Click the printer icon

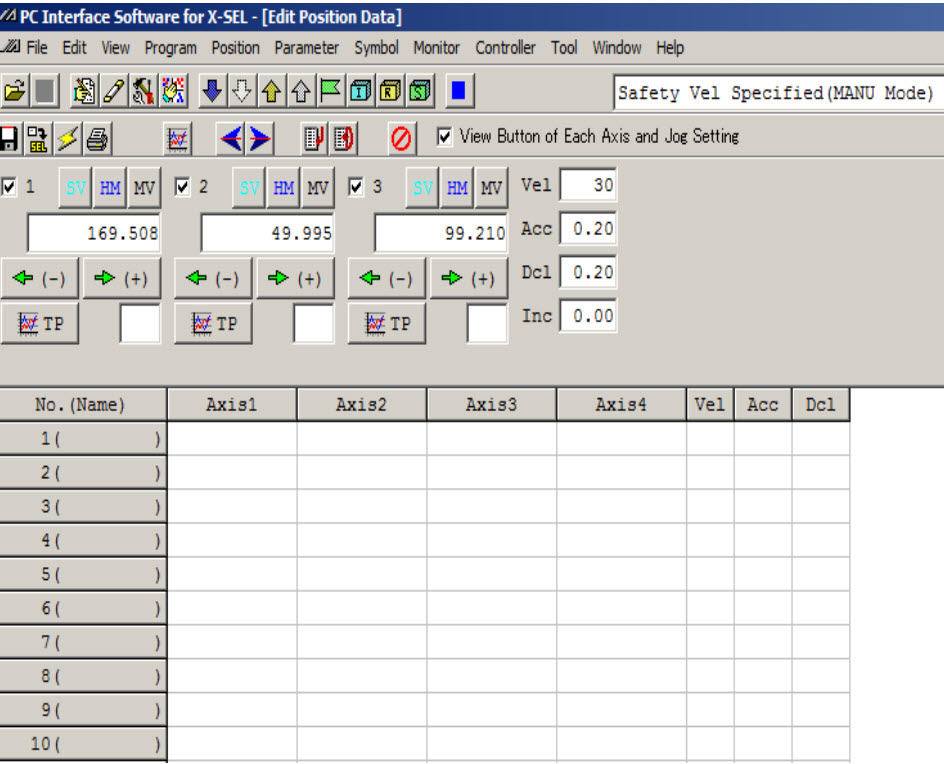[98, 138]
